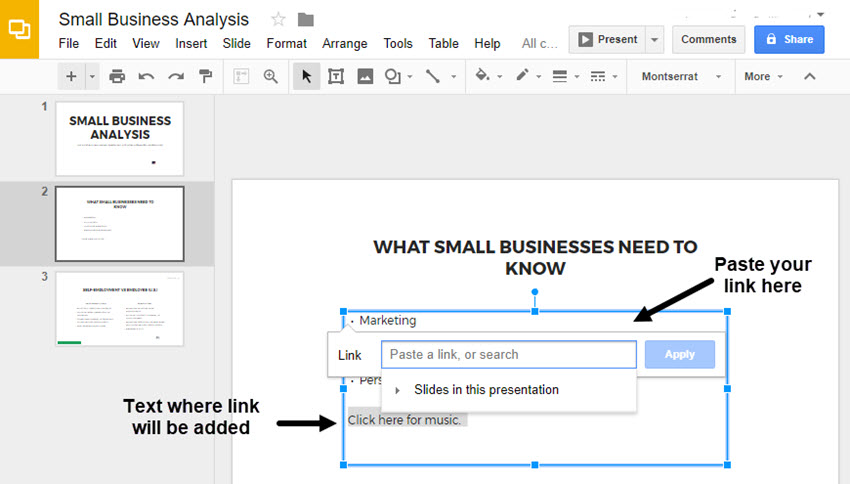Open the Edit menu
Screen dimensions: 850x484
point(106,43)
